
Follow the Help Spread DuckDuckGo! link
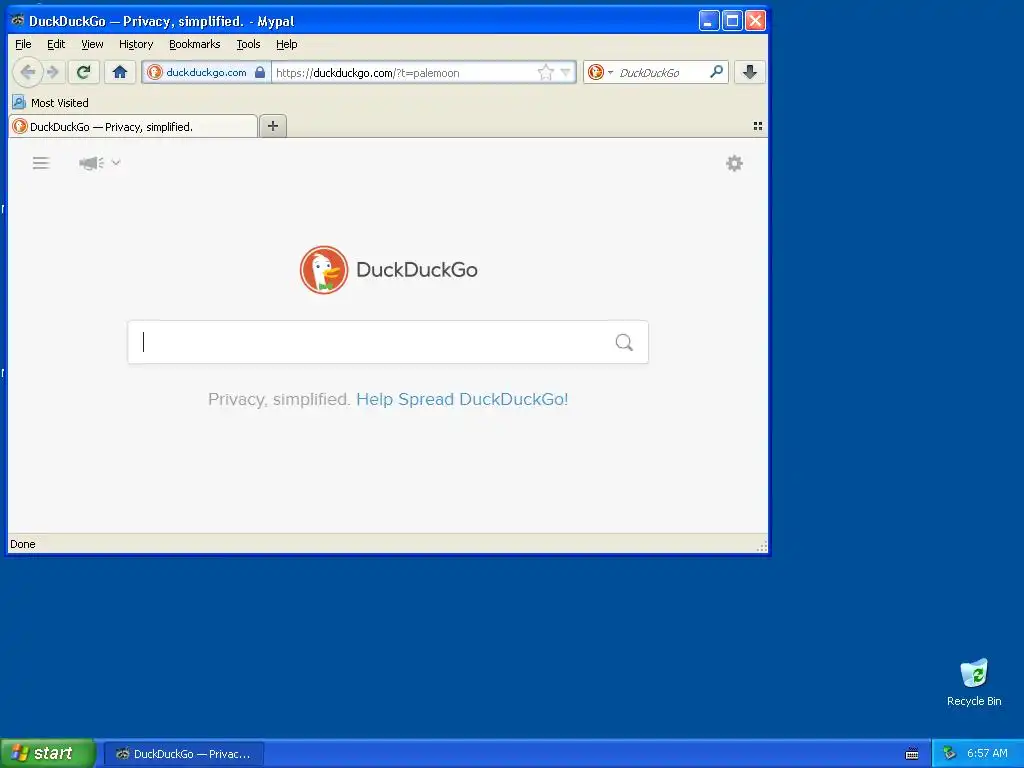point(462,399)
